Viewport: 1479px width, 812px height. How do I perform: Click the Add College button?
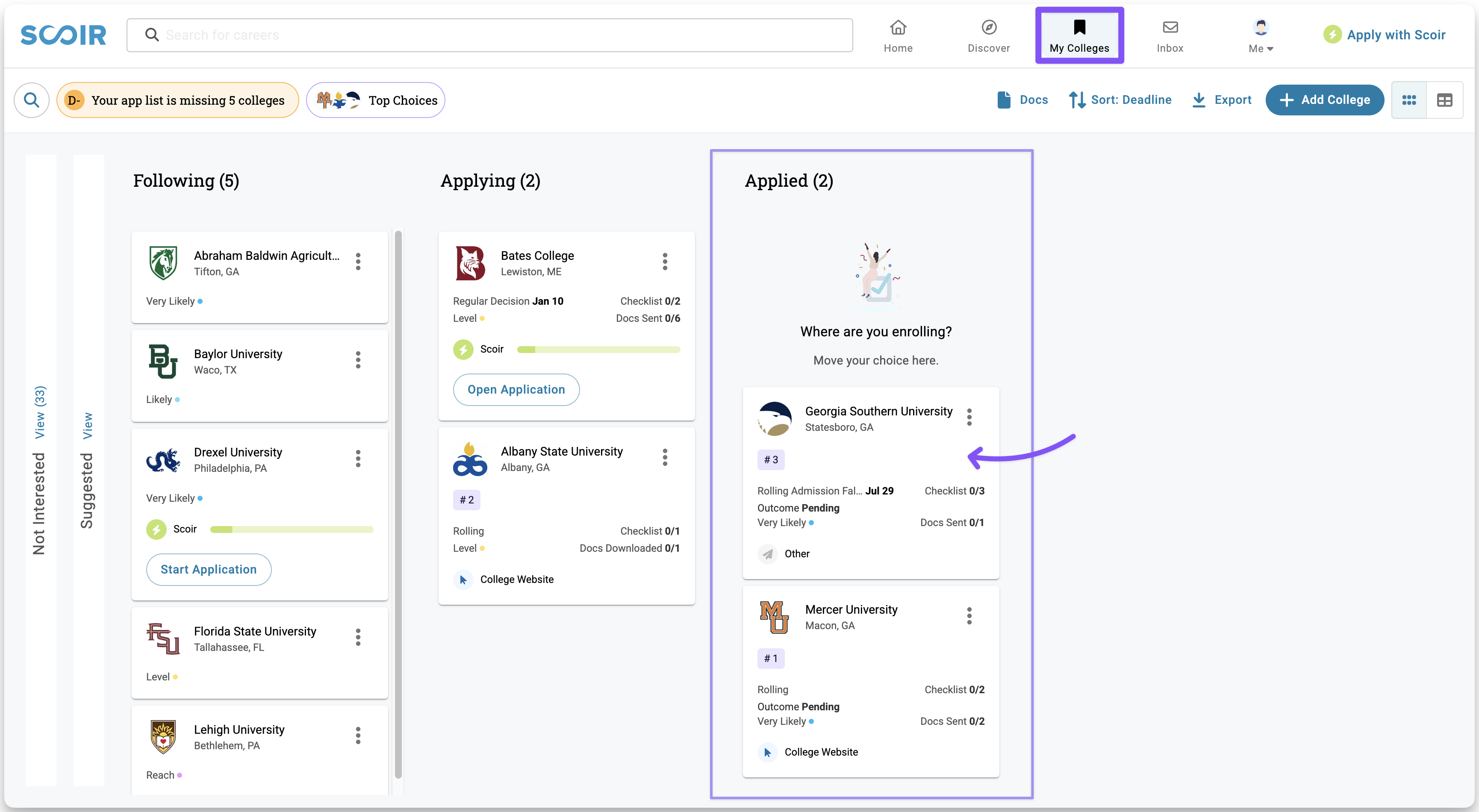1325,100
